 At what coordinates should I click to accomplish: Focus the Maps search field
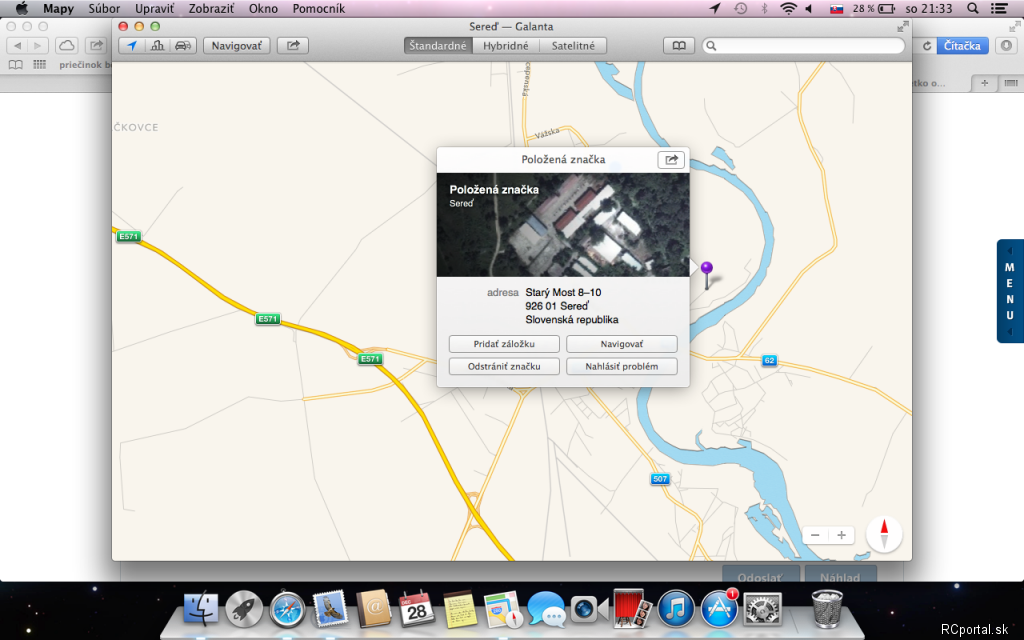coord(803,46)
